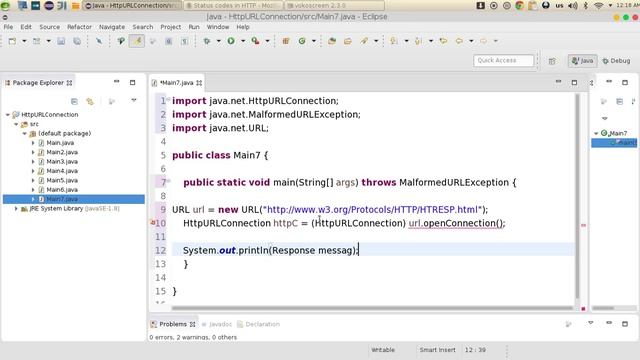This screenshot has height=360, width=640.
Task: Open the File menu
Action: [8, 27]
